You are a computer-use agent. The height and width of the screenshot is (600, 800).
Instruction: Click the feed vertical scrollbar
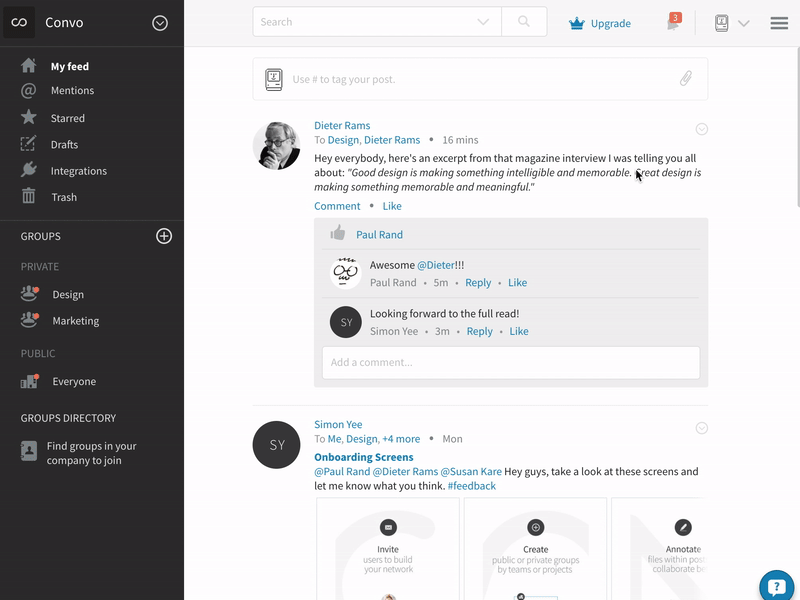(x=798, y=128)
